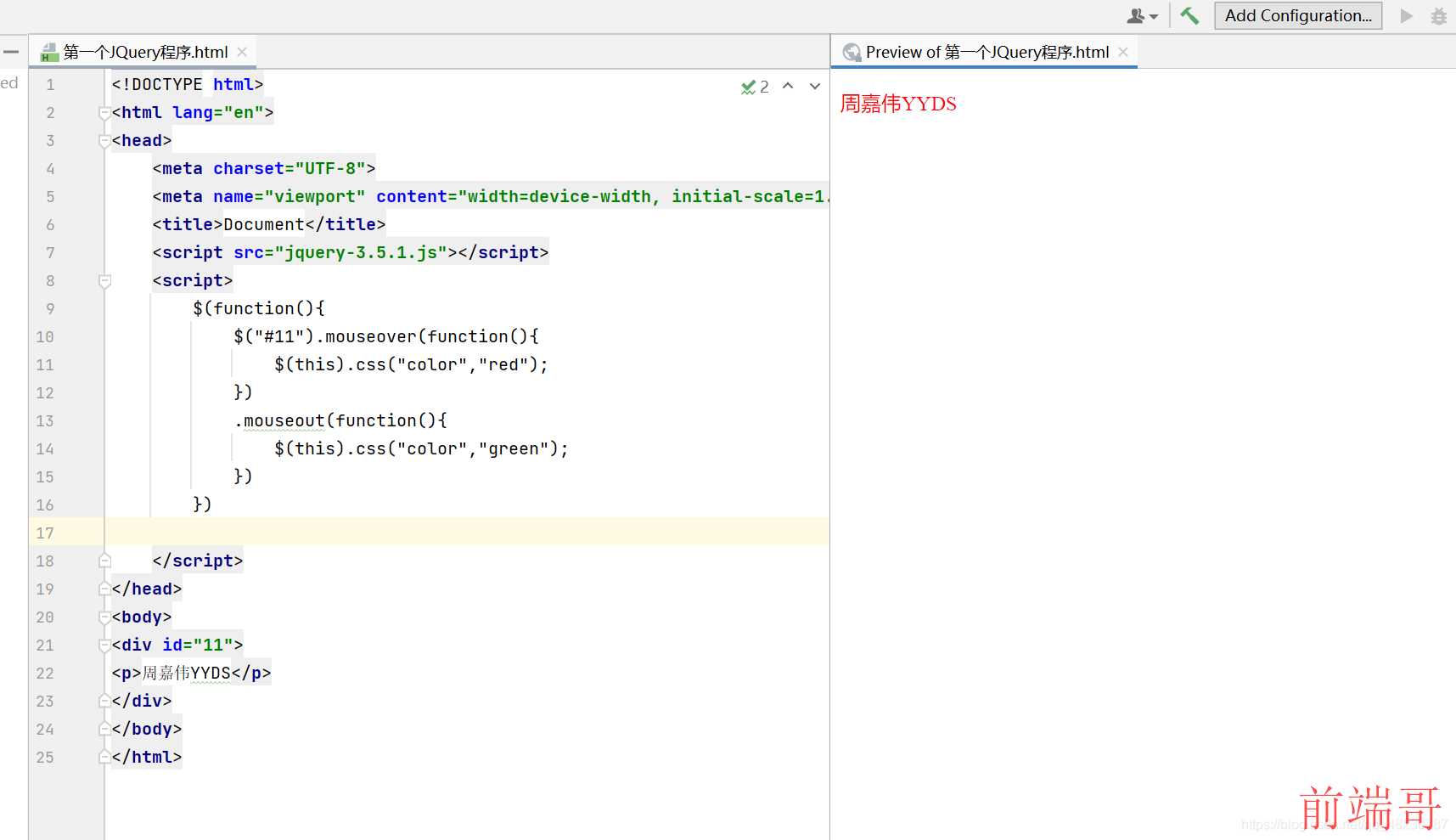Collapse the script fold on line 8
This screenshot has height=840, width=1456.
click(104, 281)
